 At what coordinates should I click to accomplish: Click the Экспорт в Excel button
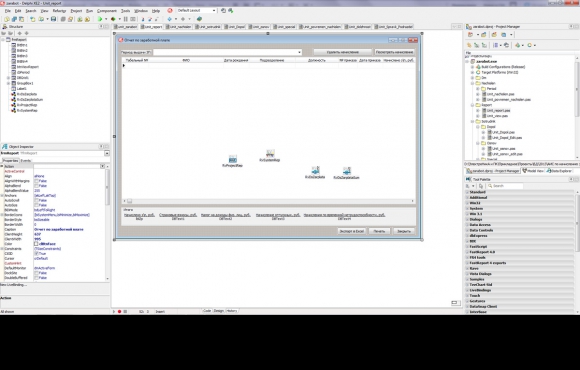352,231
